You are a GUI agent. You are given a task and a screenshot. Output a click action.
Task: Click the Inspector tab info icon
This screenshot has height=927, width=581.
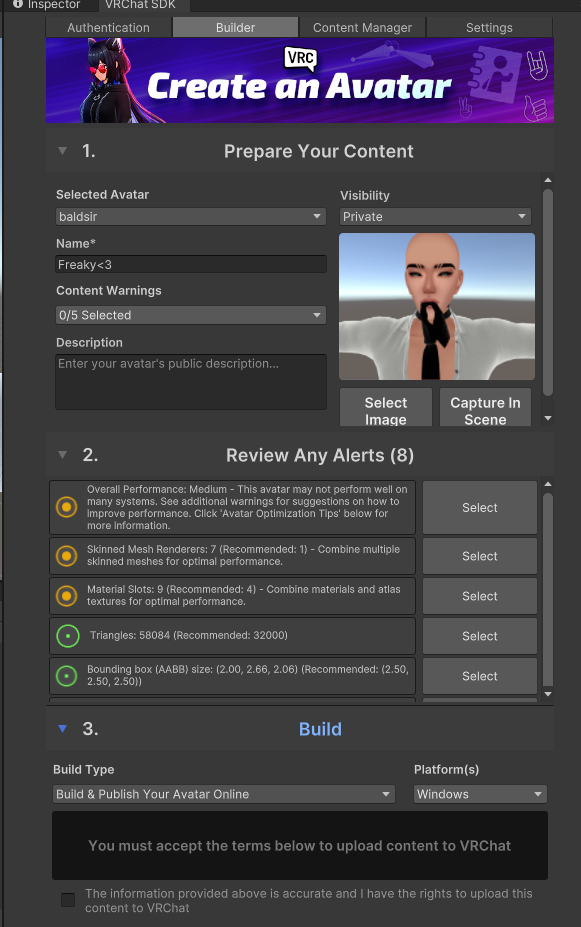pos(18,4)
